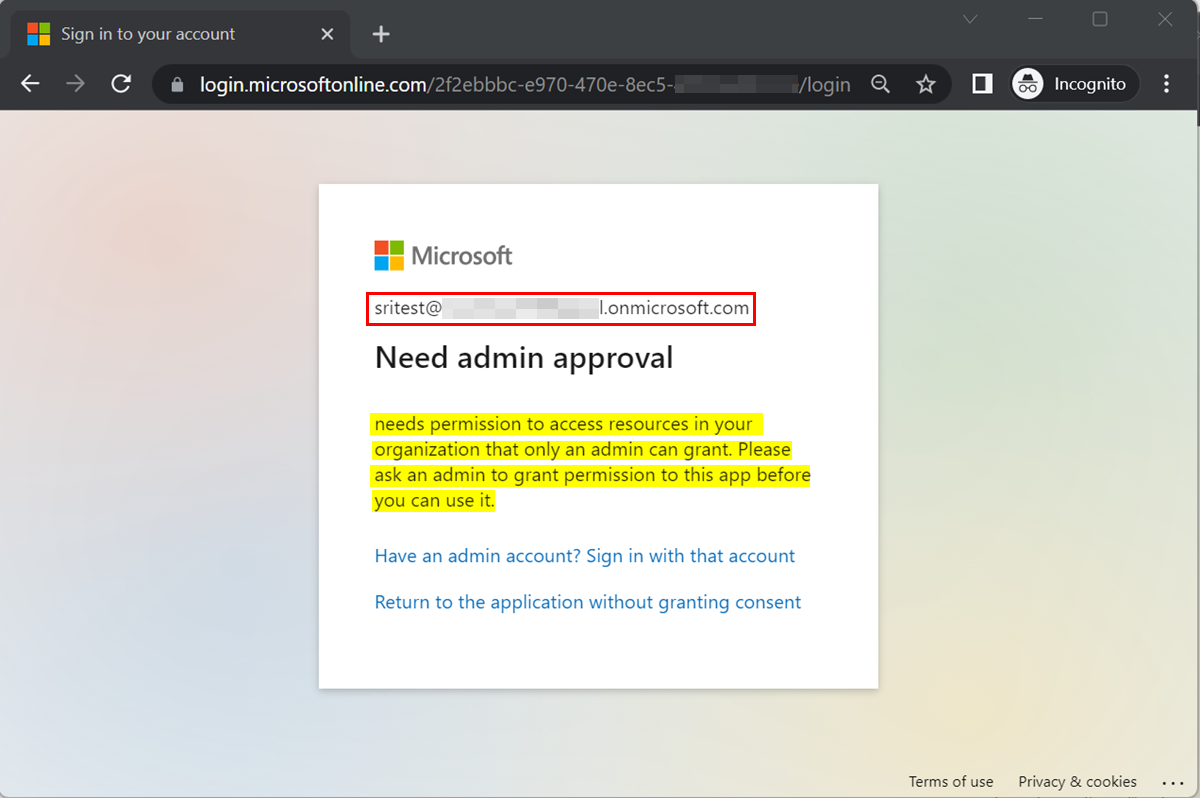This screenshot has width=1200, height=798.
Task: Maximize the browser window
Action: (1100, 19)
